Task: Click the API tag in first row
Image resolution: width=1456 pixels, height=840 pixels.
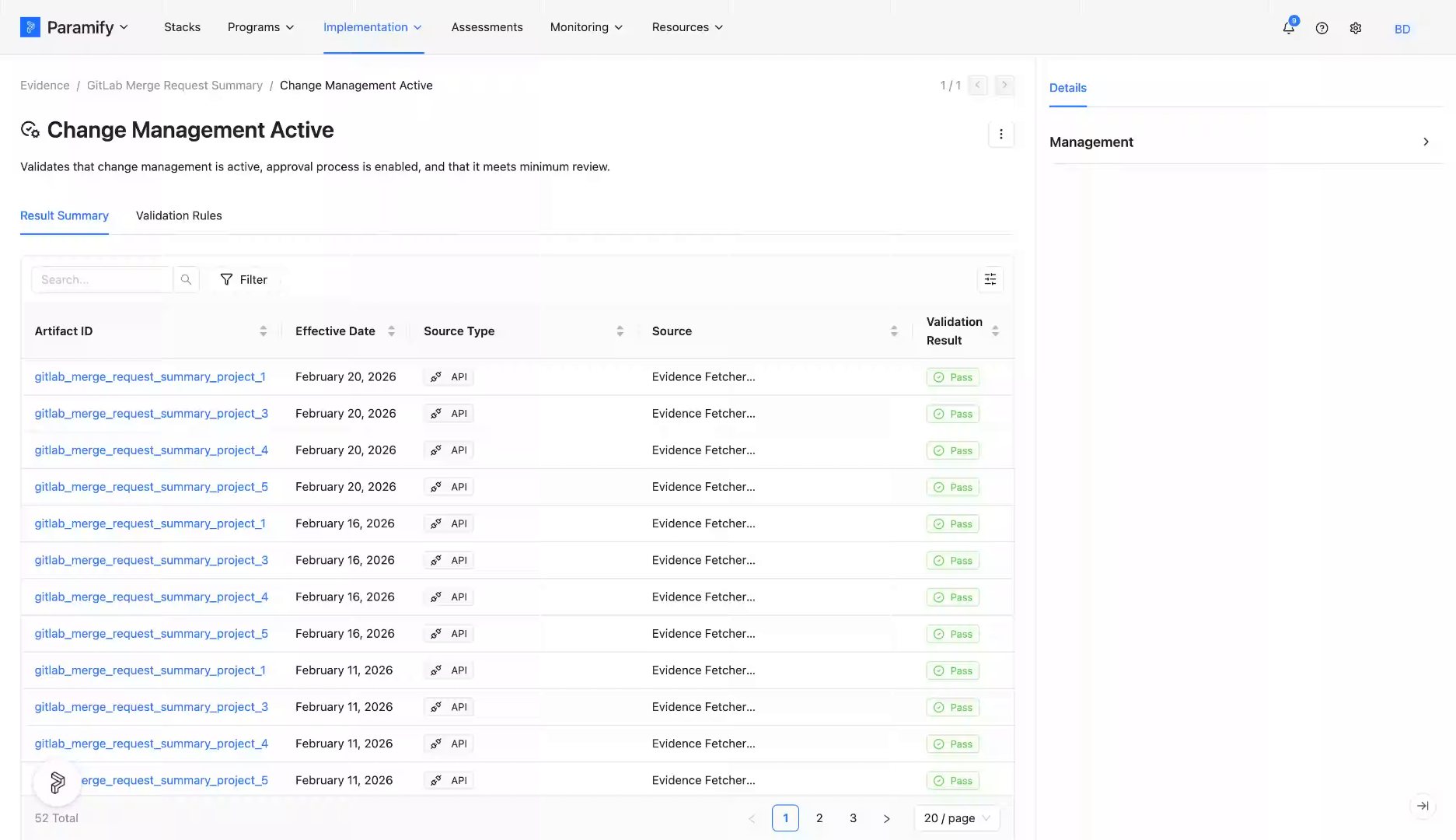Action: (449, 377)
